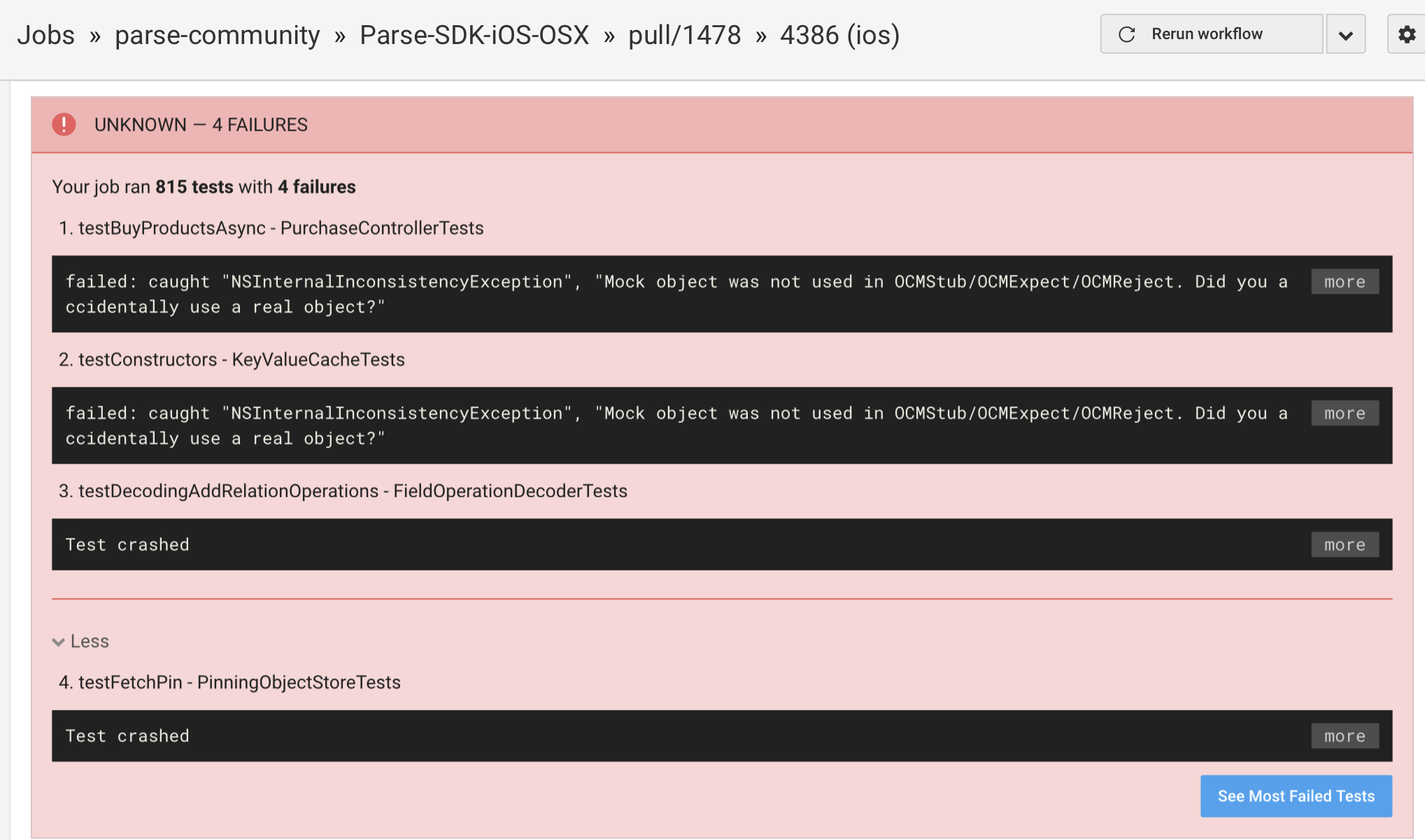Click the testConstructors KeyValueCacheTests title
The height and width of the screenshot is (840, 1425).
click(x=241, y=360)
